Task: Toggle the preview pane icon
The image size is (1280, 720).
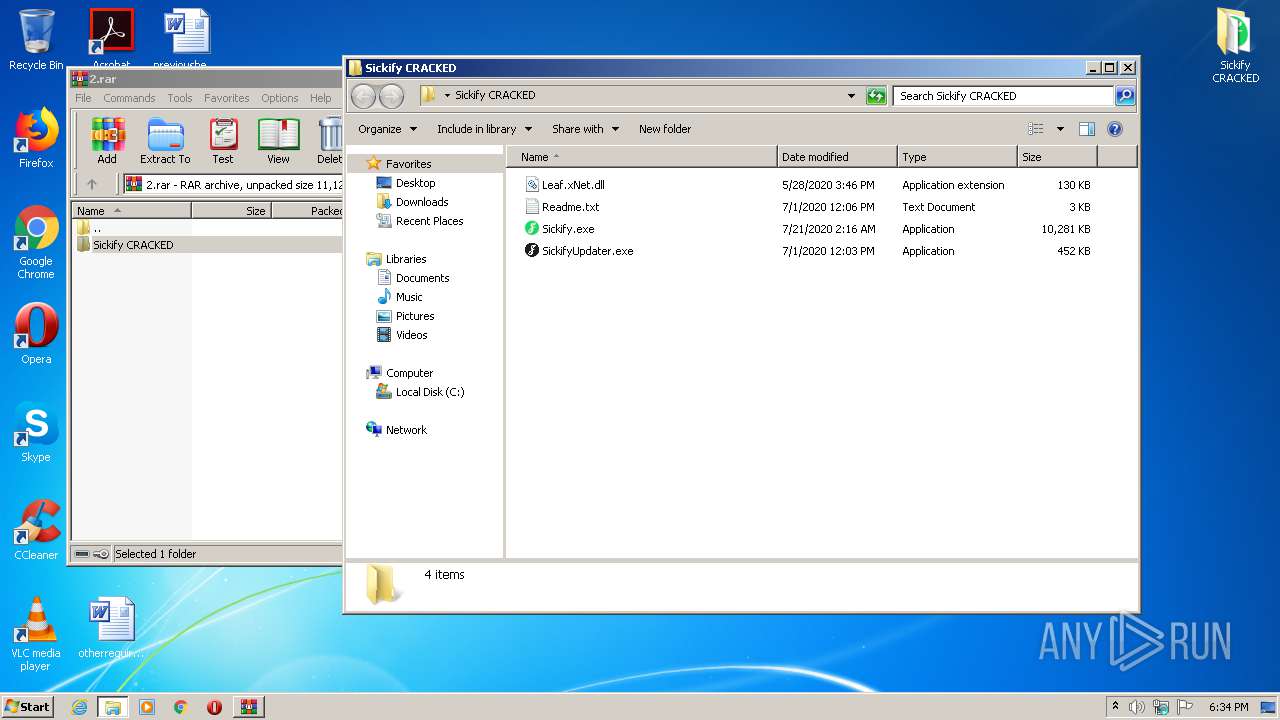Action: [1087, 129]
